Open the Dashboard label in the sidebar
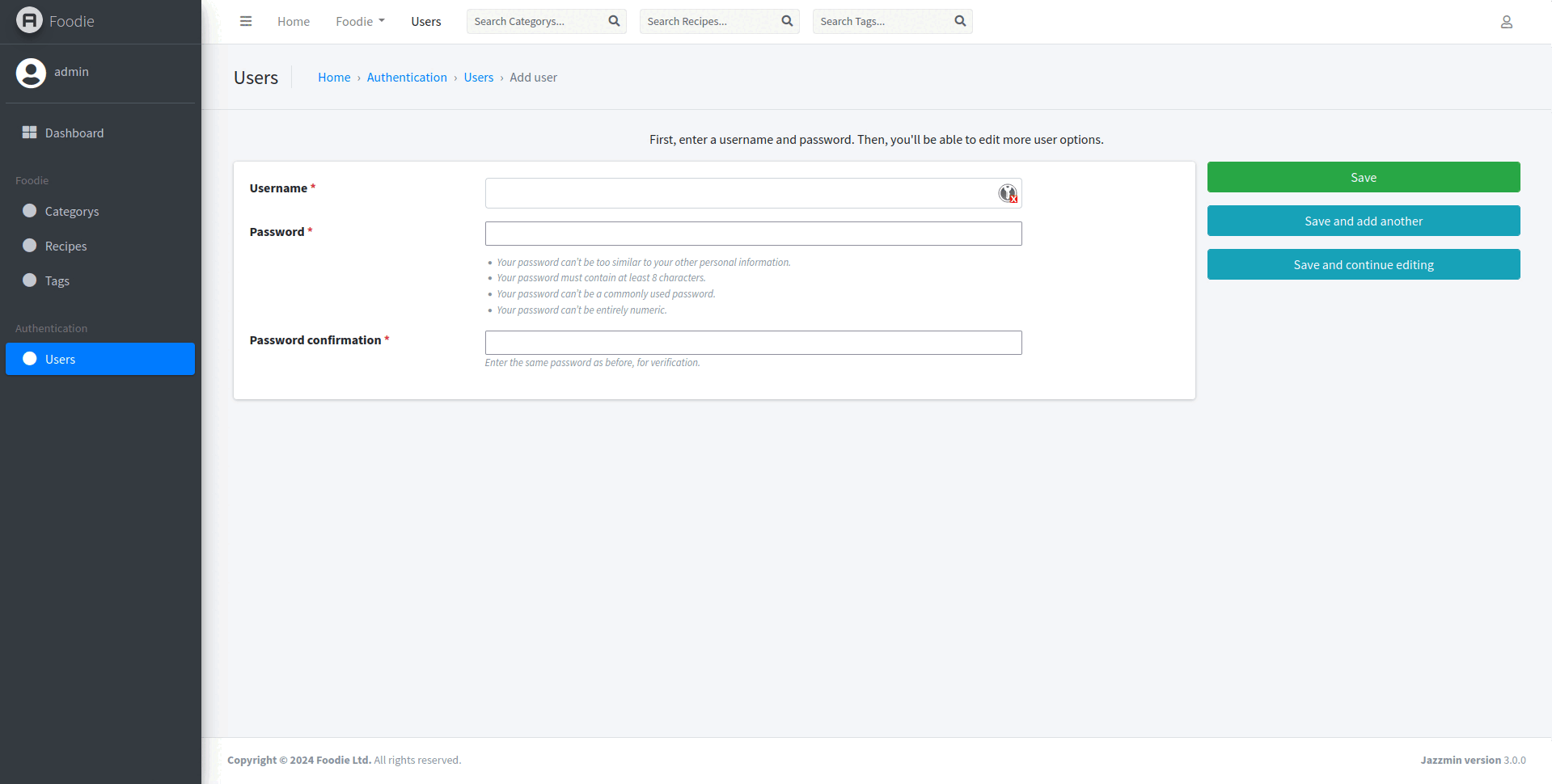Viewport: 1552px width, 784px height. pyautogui.click(x=74, y=133)
